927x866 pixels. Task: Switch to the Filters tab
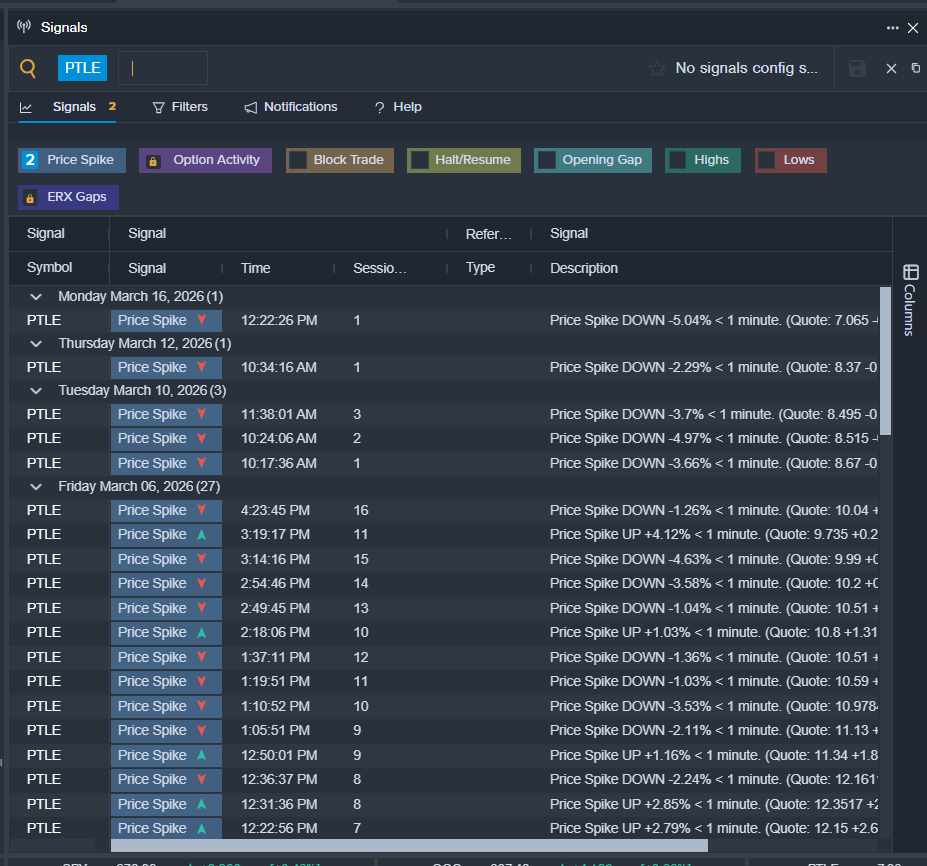(x=180, y=107)
